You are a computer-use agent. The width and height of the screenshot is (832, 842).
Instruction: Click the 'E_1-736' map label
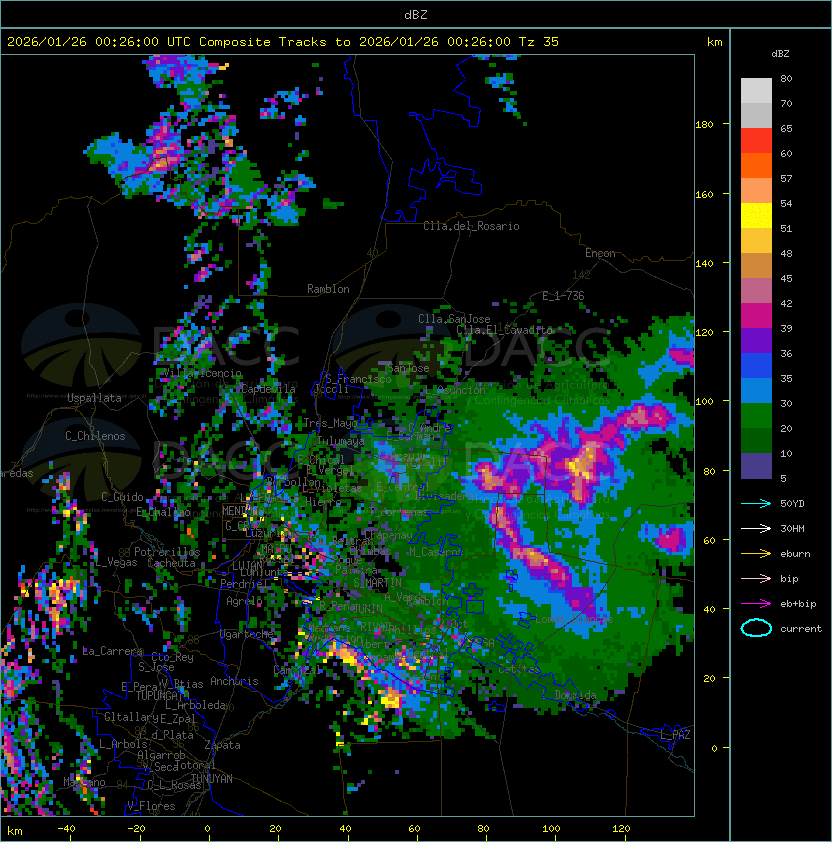[x=563, y=296]
